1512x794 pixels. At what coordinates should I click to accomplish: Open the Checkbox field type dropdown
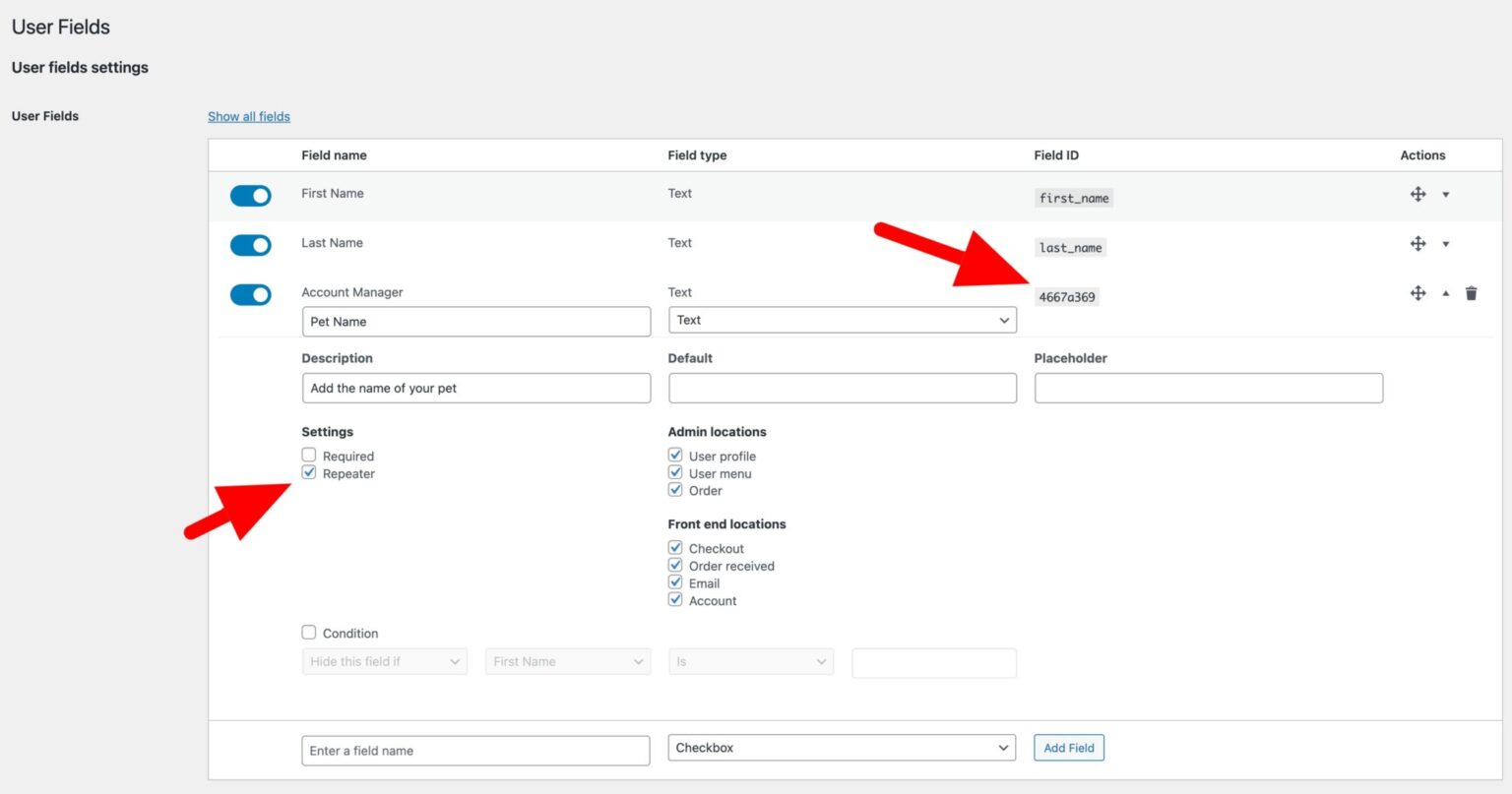(x=842, y=748)
